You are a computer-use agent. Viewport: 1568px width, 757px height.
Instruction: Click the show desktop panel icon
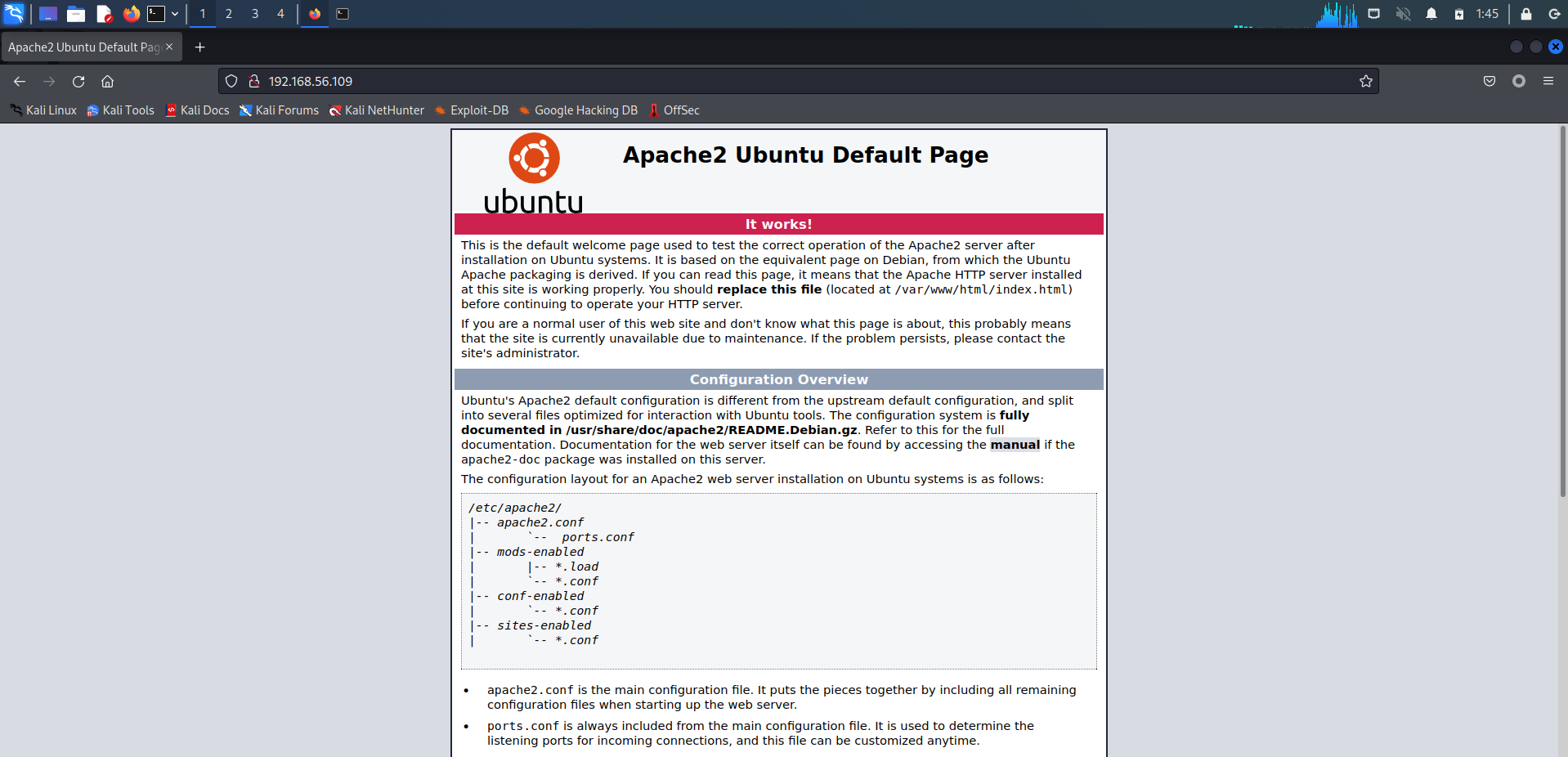[48, 14]
